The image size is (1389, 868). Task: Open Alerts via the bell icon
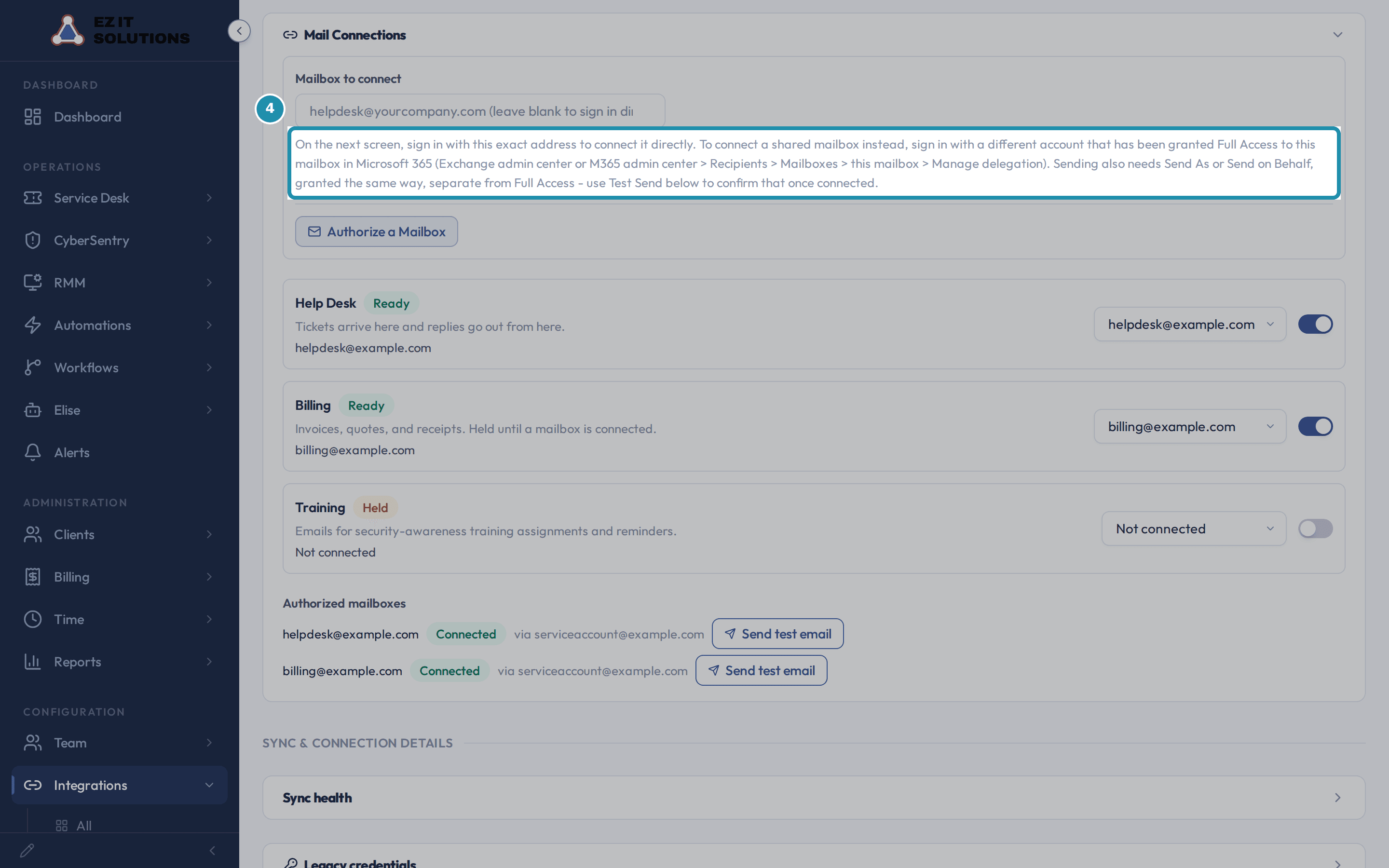pyautogui.click(x=33, y=452)
